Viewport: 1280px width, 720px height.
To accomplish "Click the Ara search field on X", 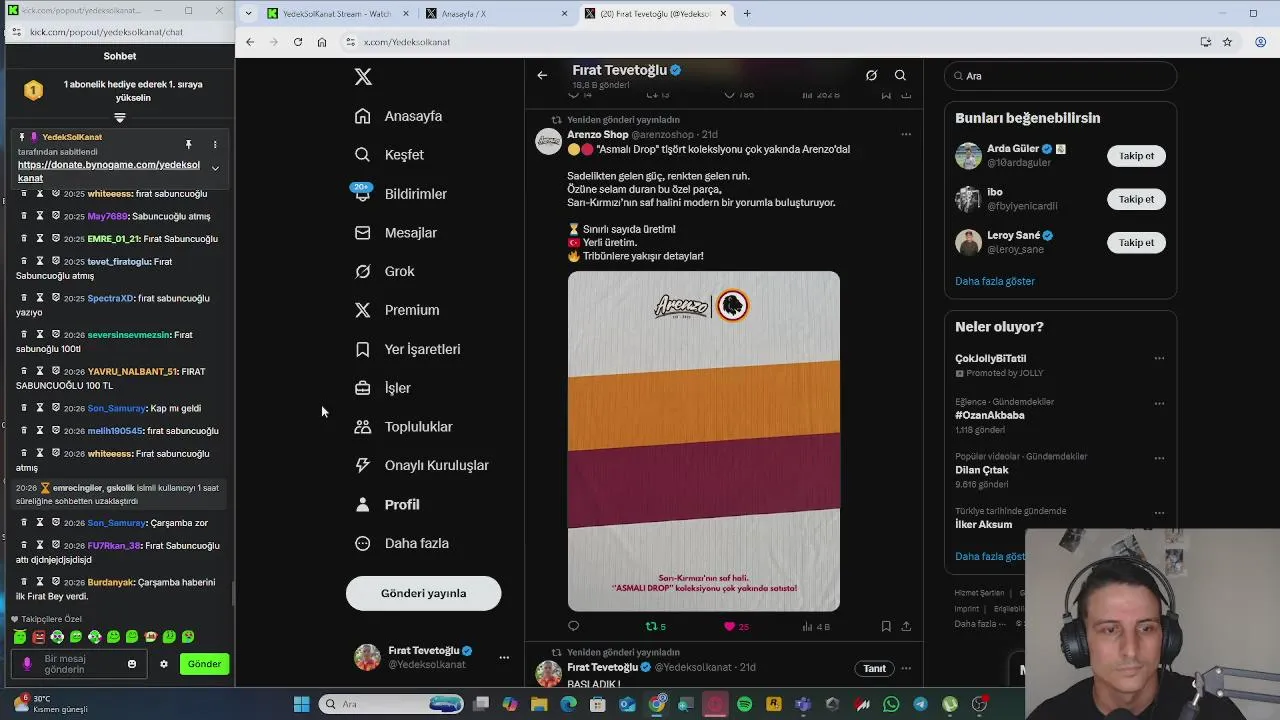I will pyautogui.click(x=1060, y=76).
